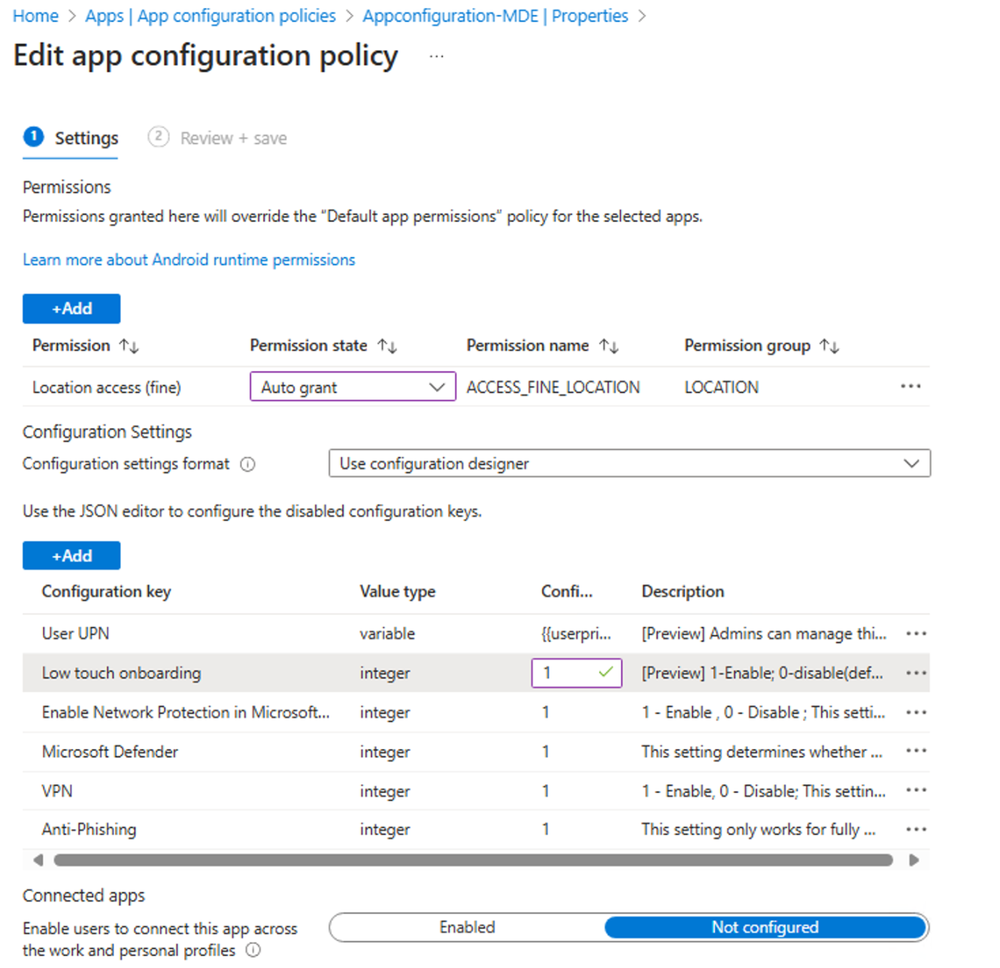Click Add to create a new permission
Screen dimensions: 1000x968
(x=71, y=308)
